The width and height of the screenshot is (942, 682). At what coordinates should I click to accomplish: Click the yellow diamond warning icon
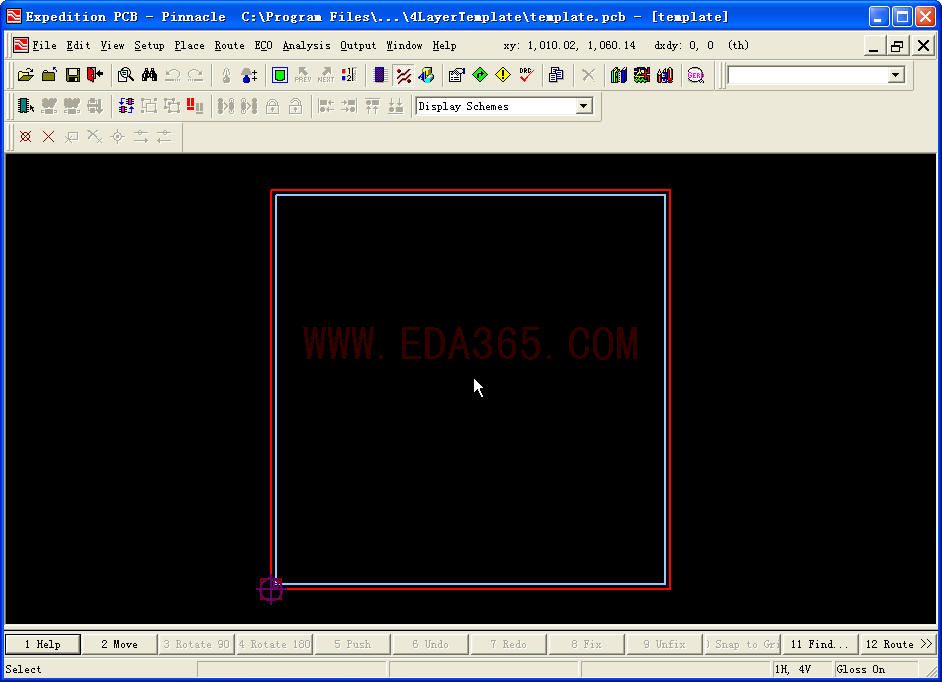503,75
